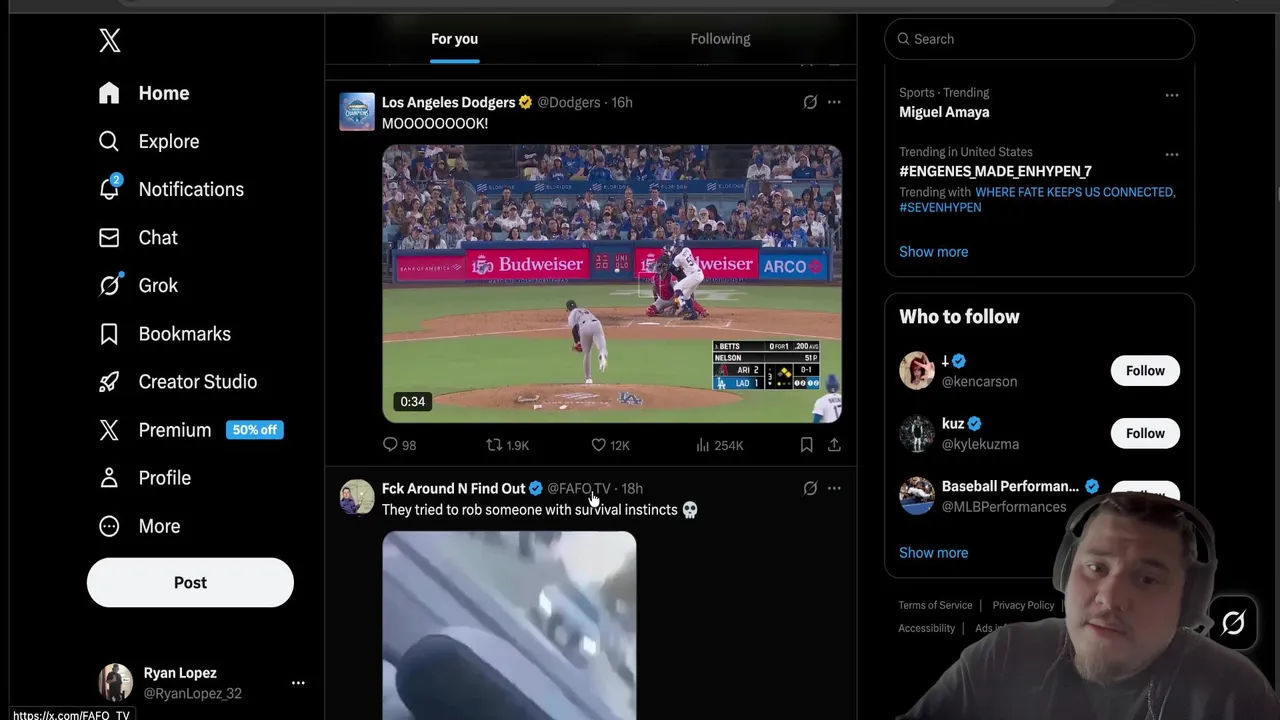Open Grok in the sidebar
The image size is (1280, 720).
click(138, 285)
